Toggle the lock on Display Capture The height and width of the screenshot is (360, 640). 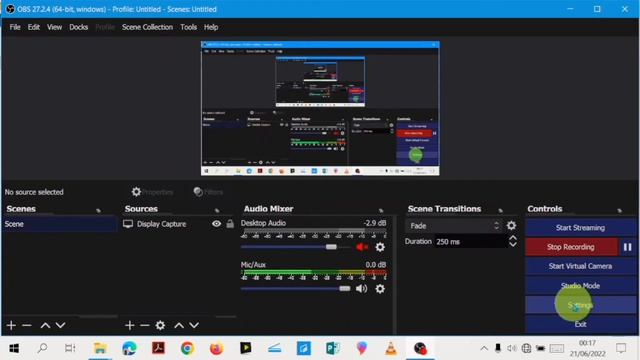230,224
